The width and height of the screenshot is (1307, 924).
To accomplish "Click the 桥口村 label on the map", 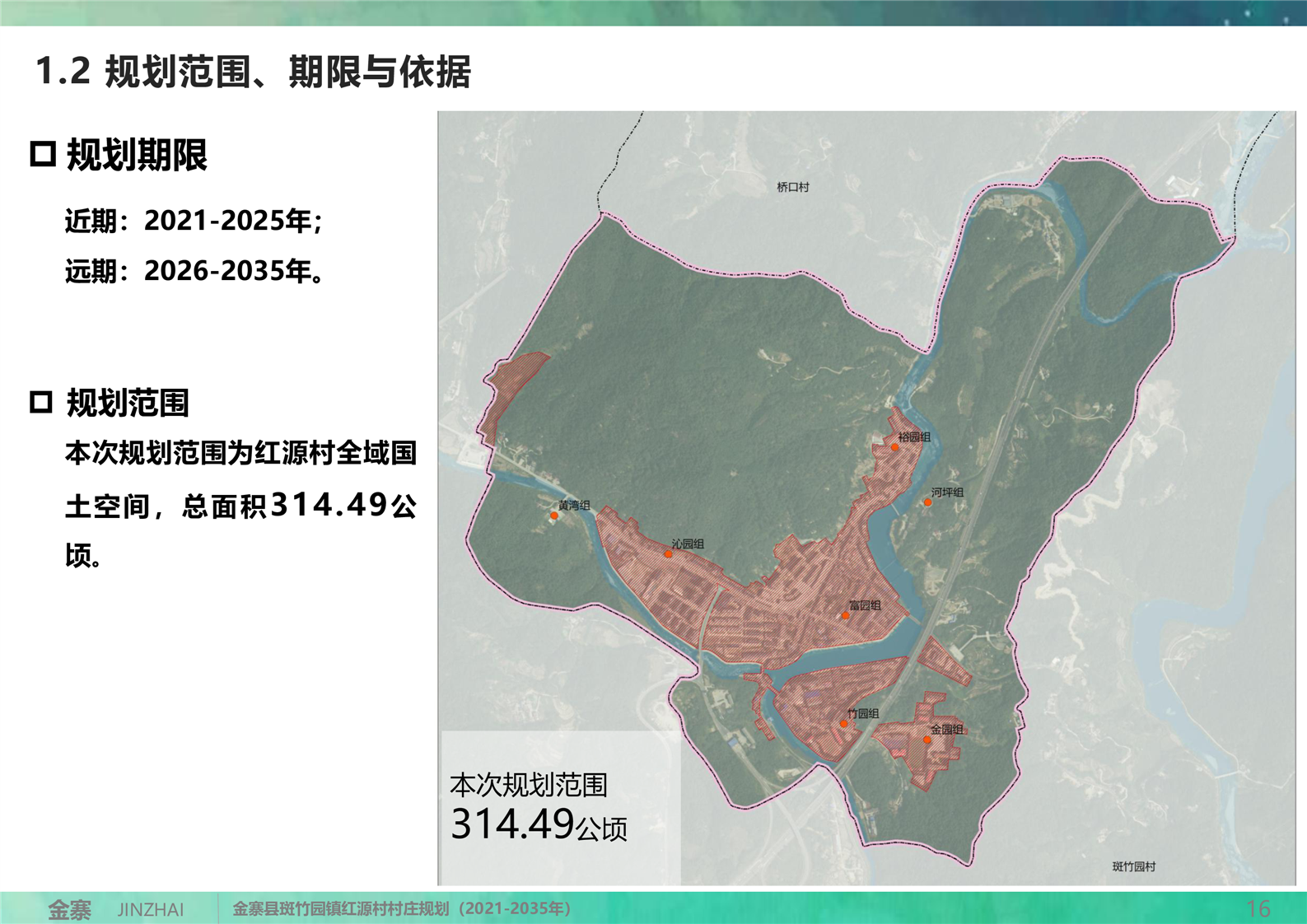I will tap(792, 187).
